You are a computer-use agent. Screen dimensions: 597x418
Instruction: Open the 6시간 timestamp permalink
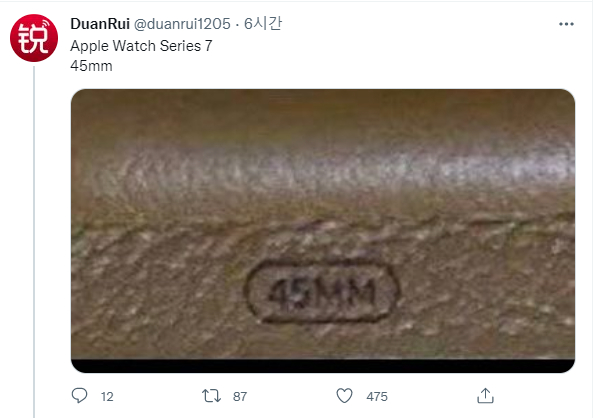click(x=263, y=24)
